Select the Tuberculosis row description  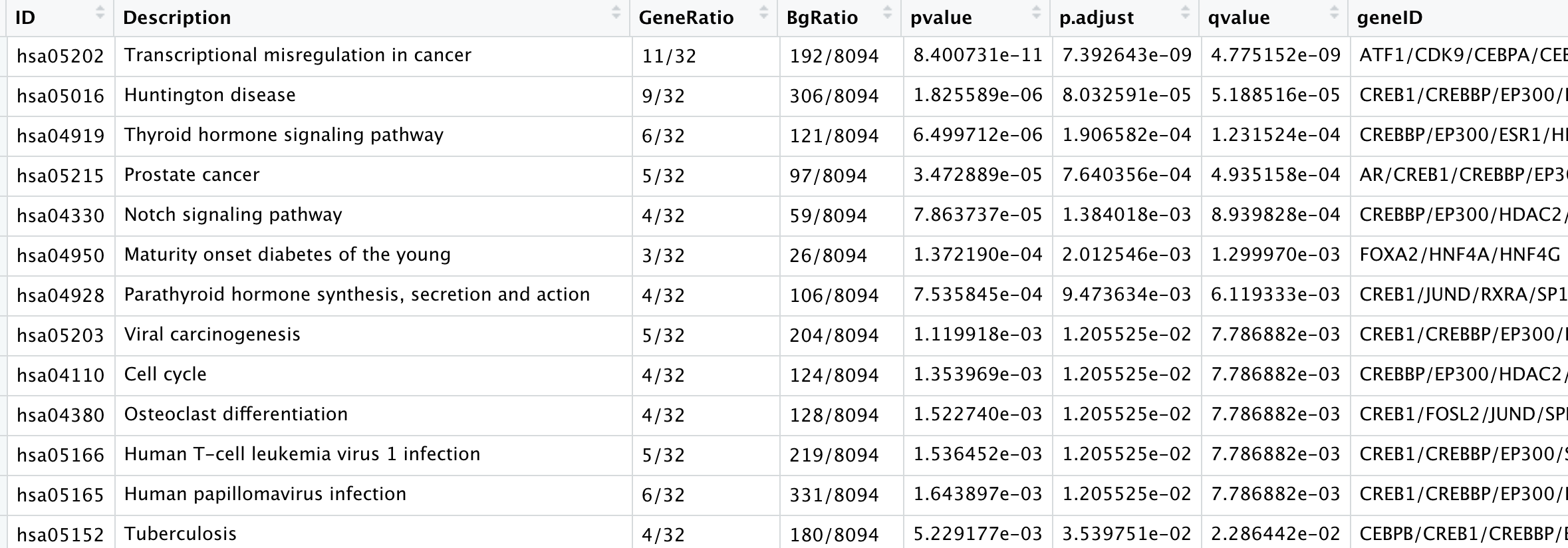(x=373, y=533)
